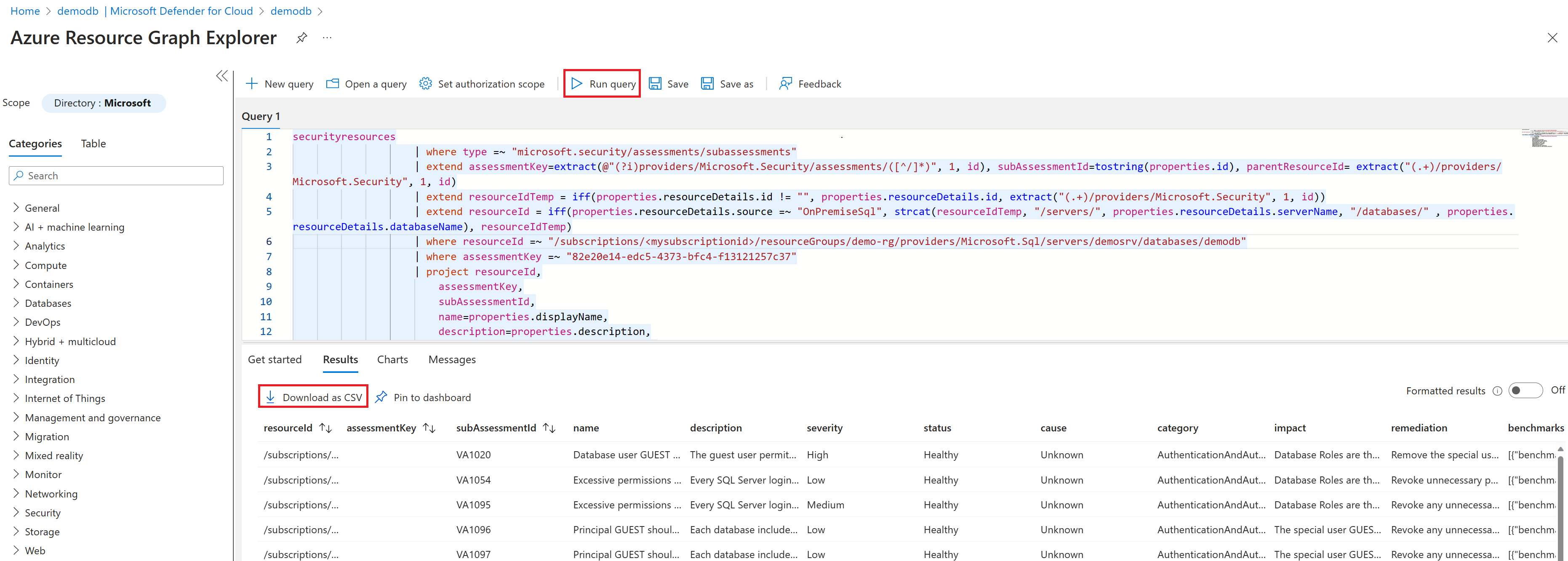The height and width of the screenshot is (561, 1568).
Task: Collapse the left categories panel
Action: click(x=222, y=76)
